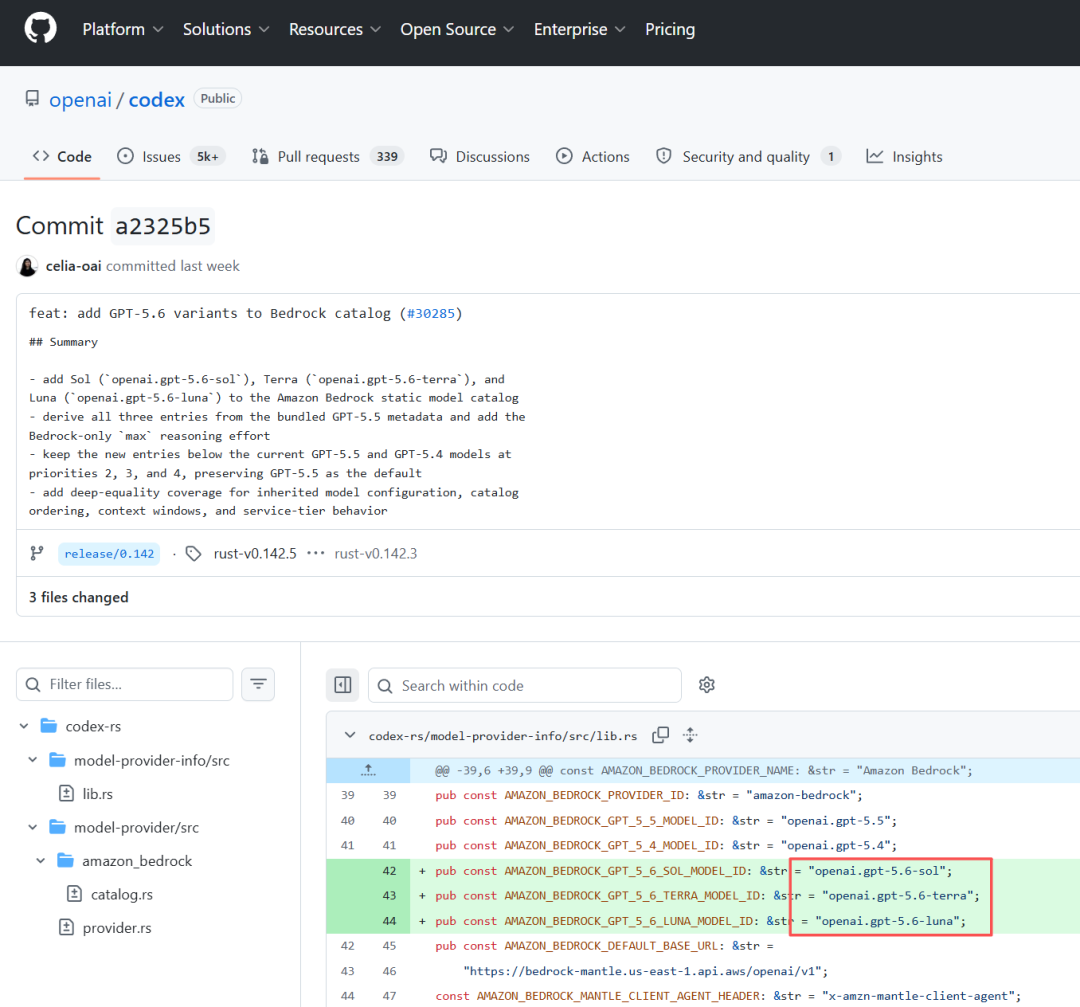Viewport: 1080px width, 1007px height.
Task: Switch to the Insights tab
Action: (904, 156)
